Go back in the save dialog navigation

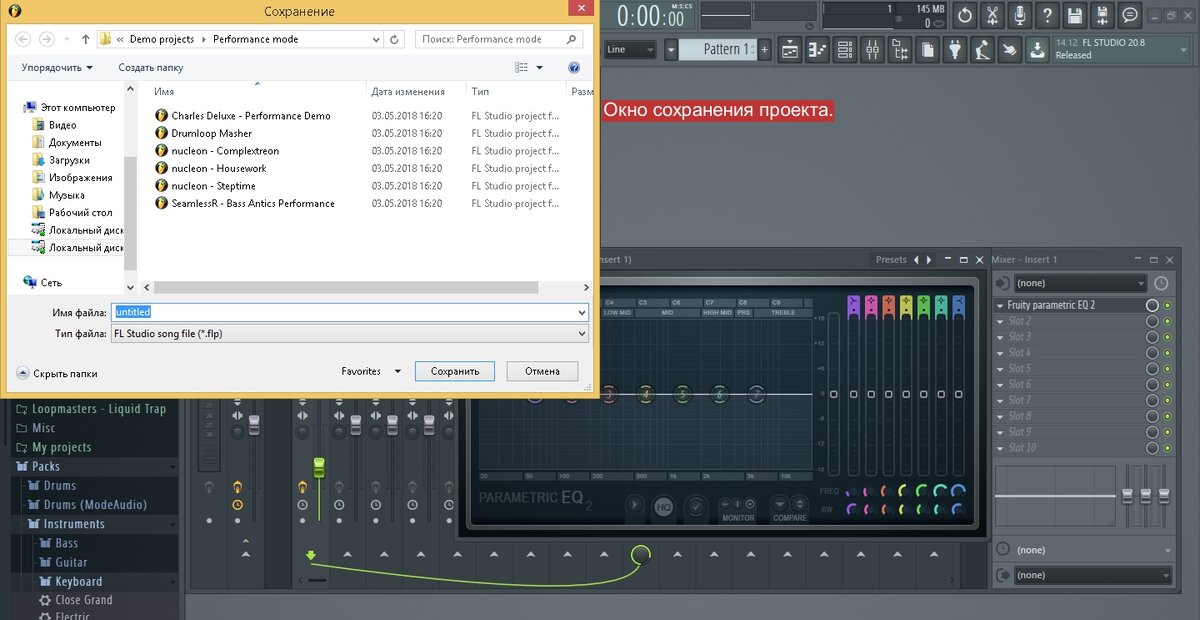[x=21, y=39]
